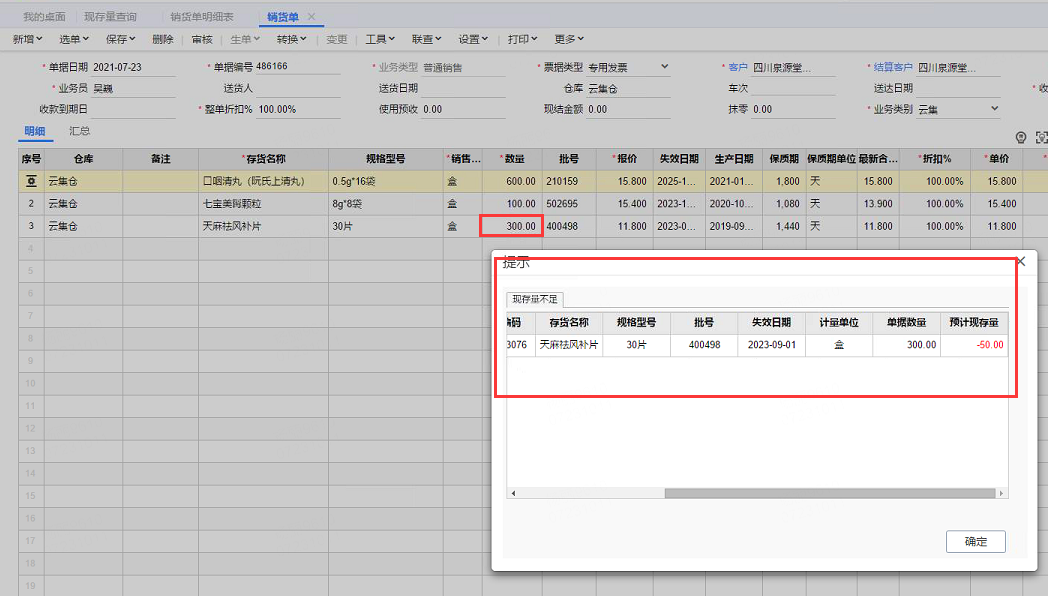This screenshot has height=596, width=1048.
Task: Click the dialog horizontal scrollbar thumb
Action: point(829,493)
